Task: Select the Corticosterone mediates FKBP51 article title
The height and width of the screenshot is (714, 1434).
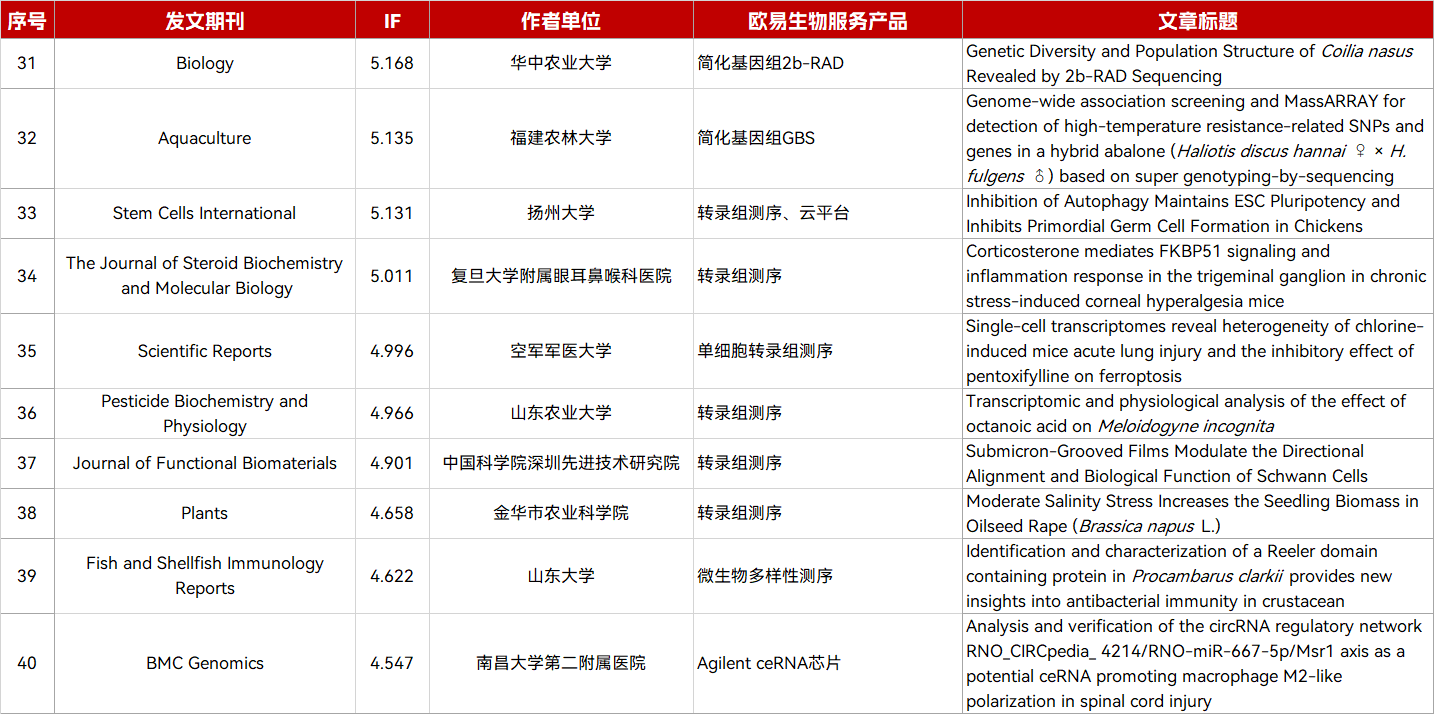Action: (1198, 276)
